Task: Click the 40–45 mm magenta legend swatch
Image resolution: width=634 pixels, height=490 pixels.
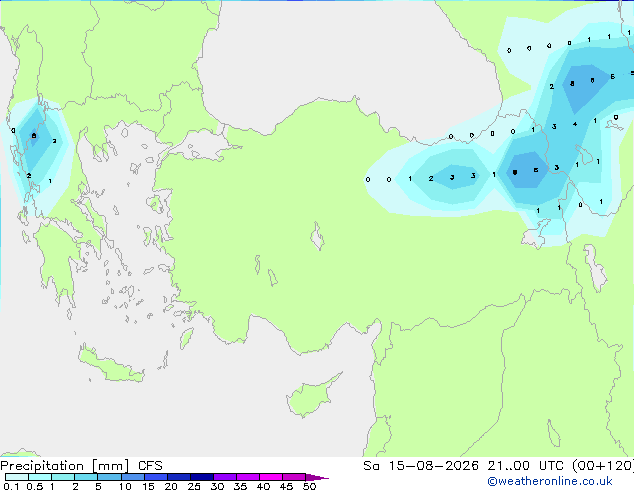Action: click(271, 477)
